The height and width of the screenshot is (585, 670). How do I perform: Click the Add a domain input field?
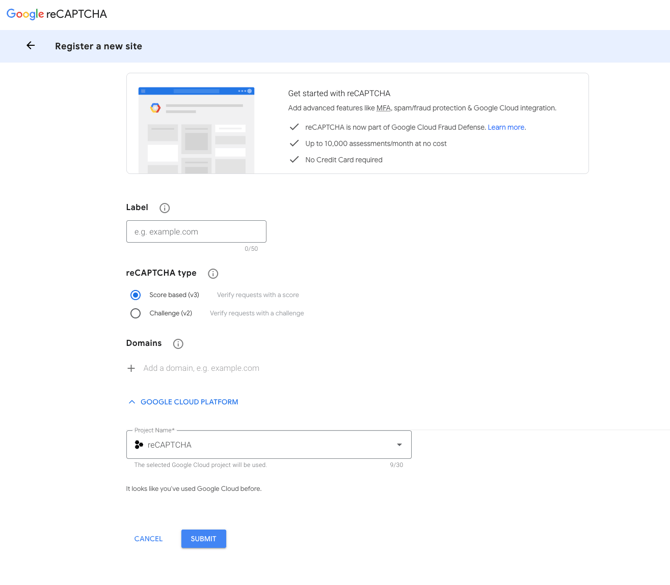tap(201, 368)
